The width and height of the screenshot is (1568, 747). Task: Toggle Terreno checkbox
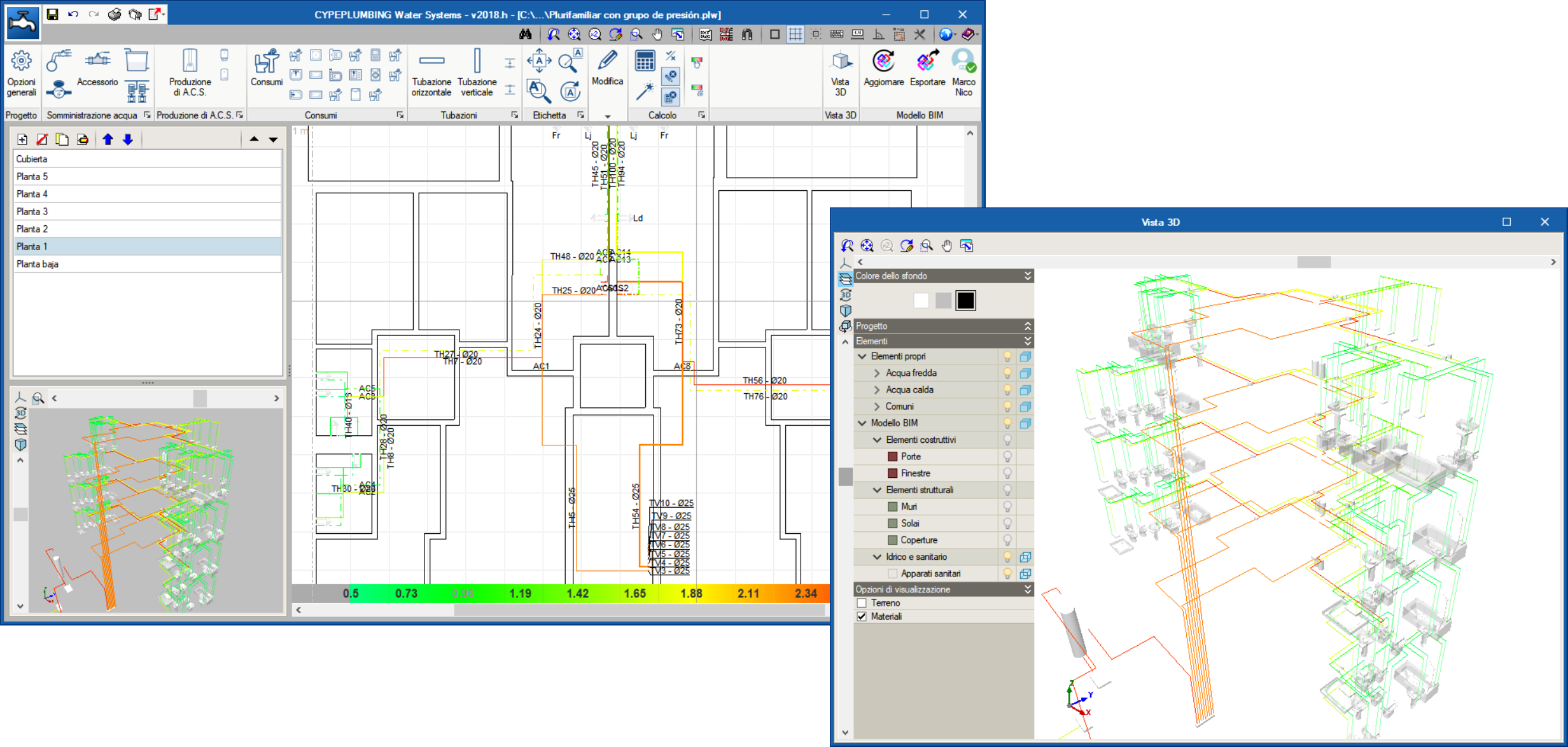[862, 603]
